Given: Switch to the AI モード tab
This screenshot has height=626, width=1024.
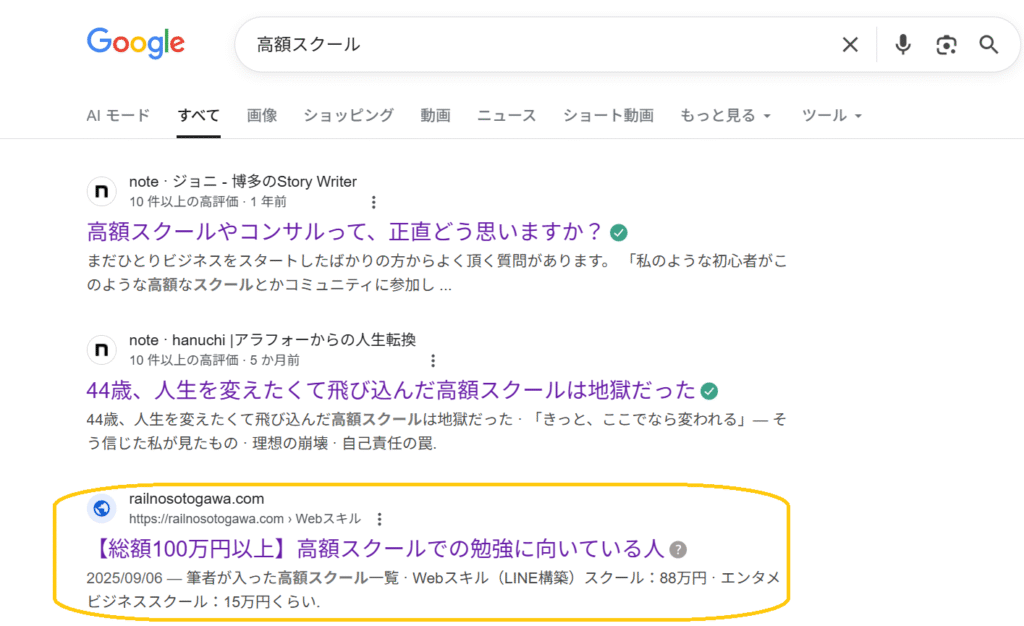Looking at the screenshot, I should coord(118,115).
